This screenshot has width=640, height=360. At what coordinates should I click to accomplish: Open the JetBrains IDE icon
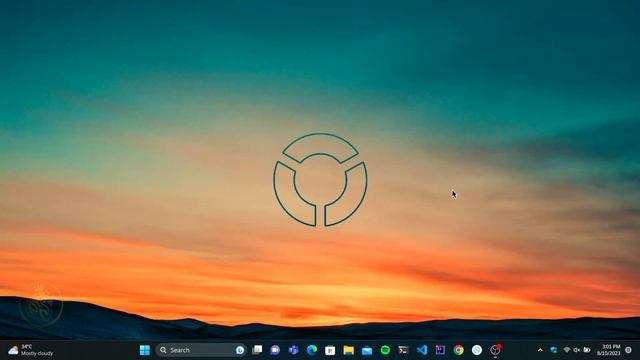[440, 350]
